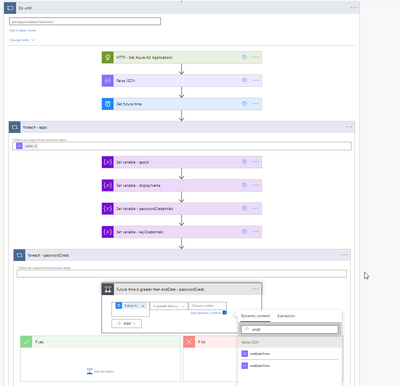Screen dimensions: 400x386
Task: Click the Parse JSON action icon
Action: pos(108,81)
